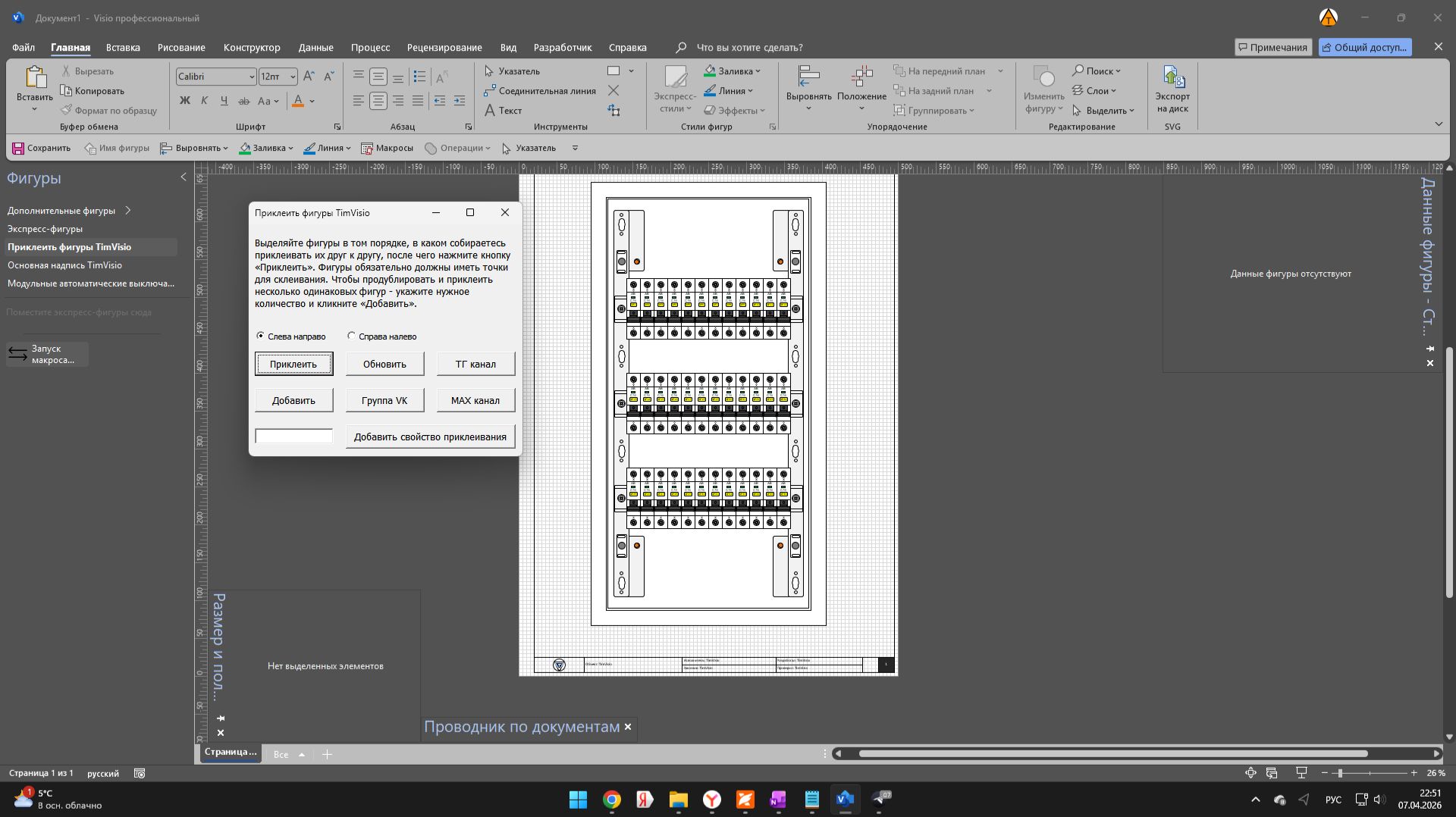Viewport: 1456px width, 817px height.
Task: Expand the font size 12пт dropdown
Action: pyautogui.click(x=293, y=77)
